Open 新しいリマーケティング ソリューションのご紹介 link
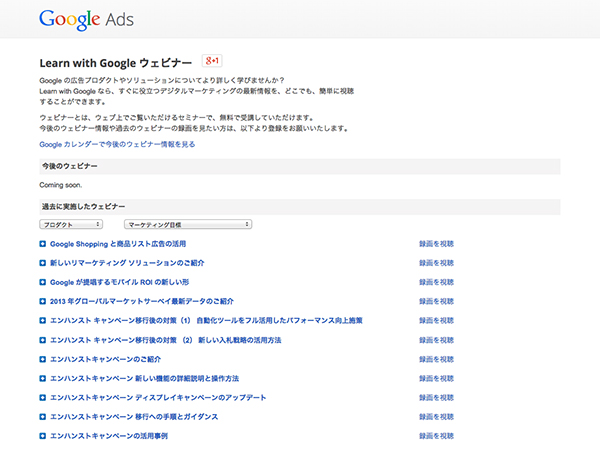Viewport: 600px width, 450px height. (x=127, y=263)
